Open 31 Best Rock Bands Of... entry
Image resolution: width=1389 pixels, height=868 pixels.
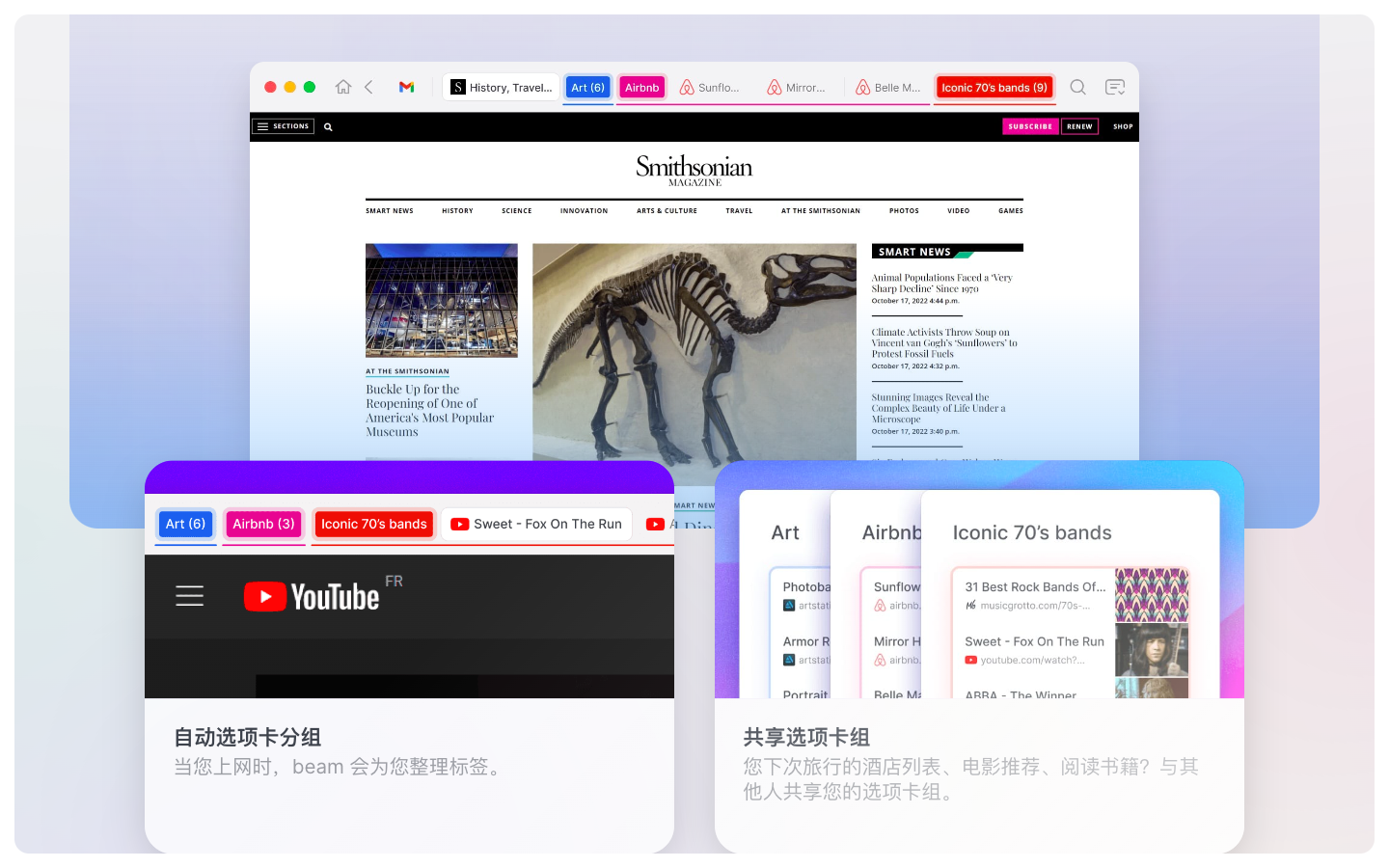(x=1035, y=595)
